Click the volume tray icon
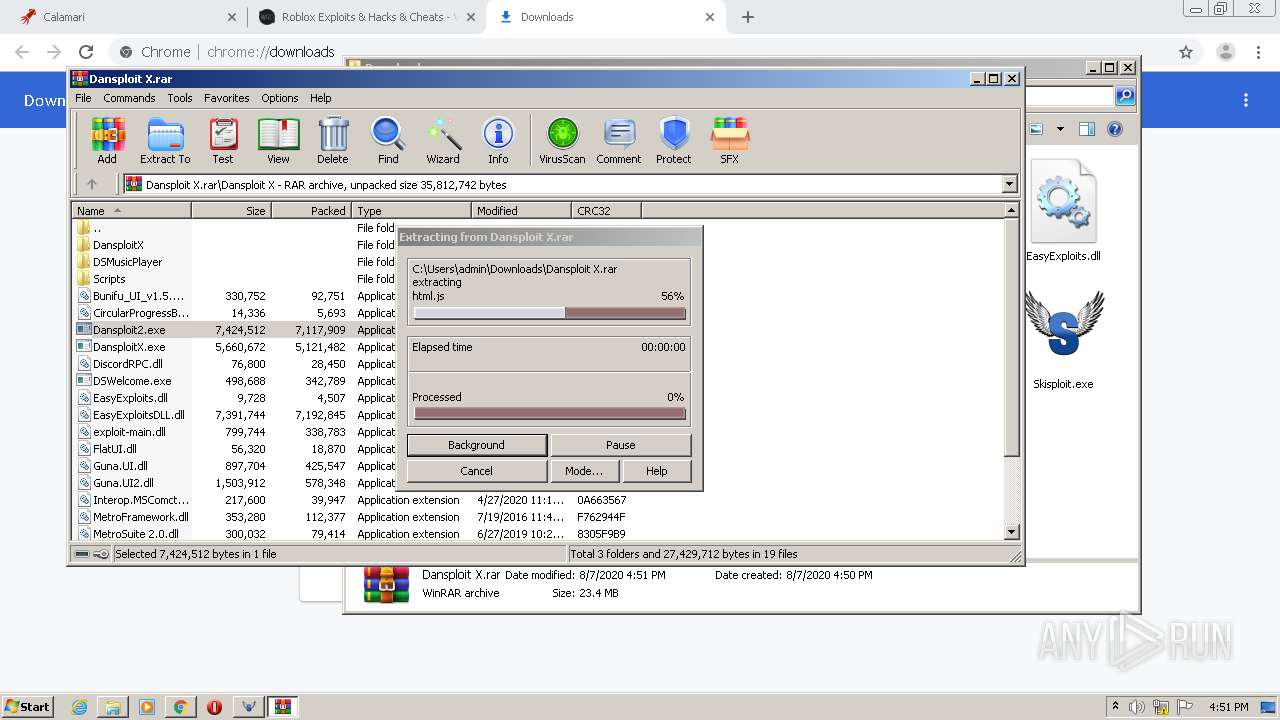Screen dimensions: 1280x720 point(1138,707)
